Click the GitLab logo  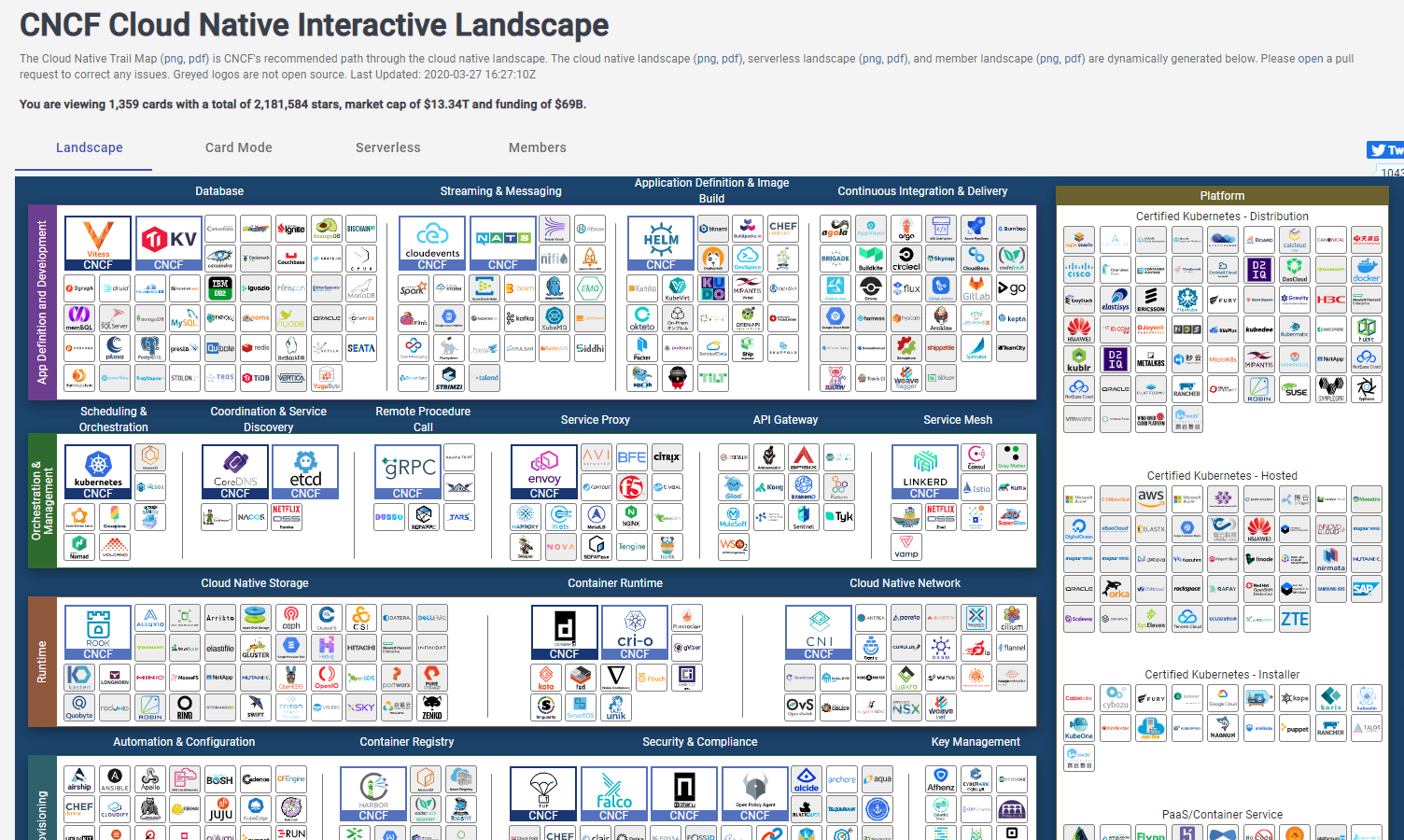(x=976, y=288)
